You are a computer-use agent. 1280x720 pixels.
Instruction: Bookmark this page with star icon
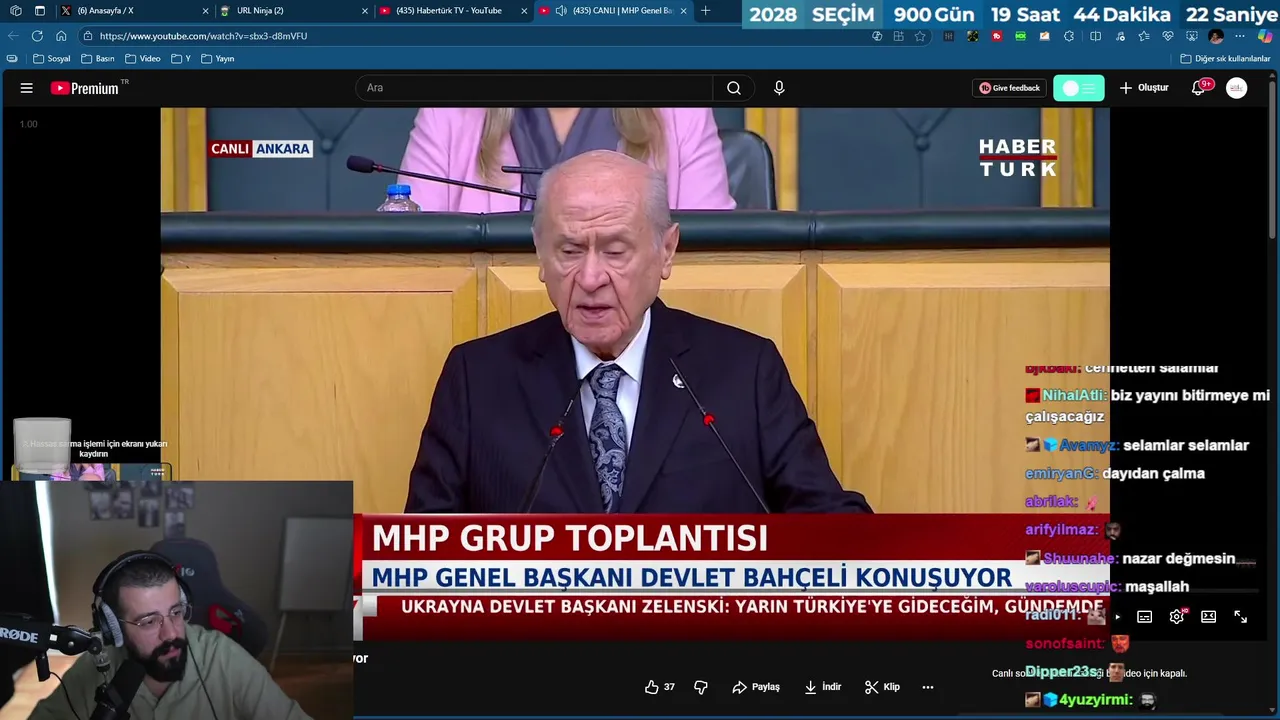click(920, 36)
